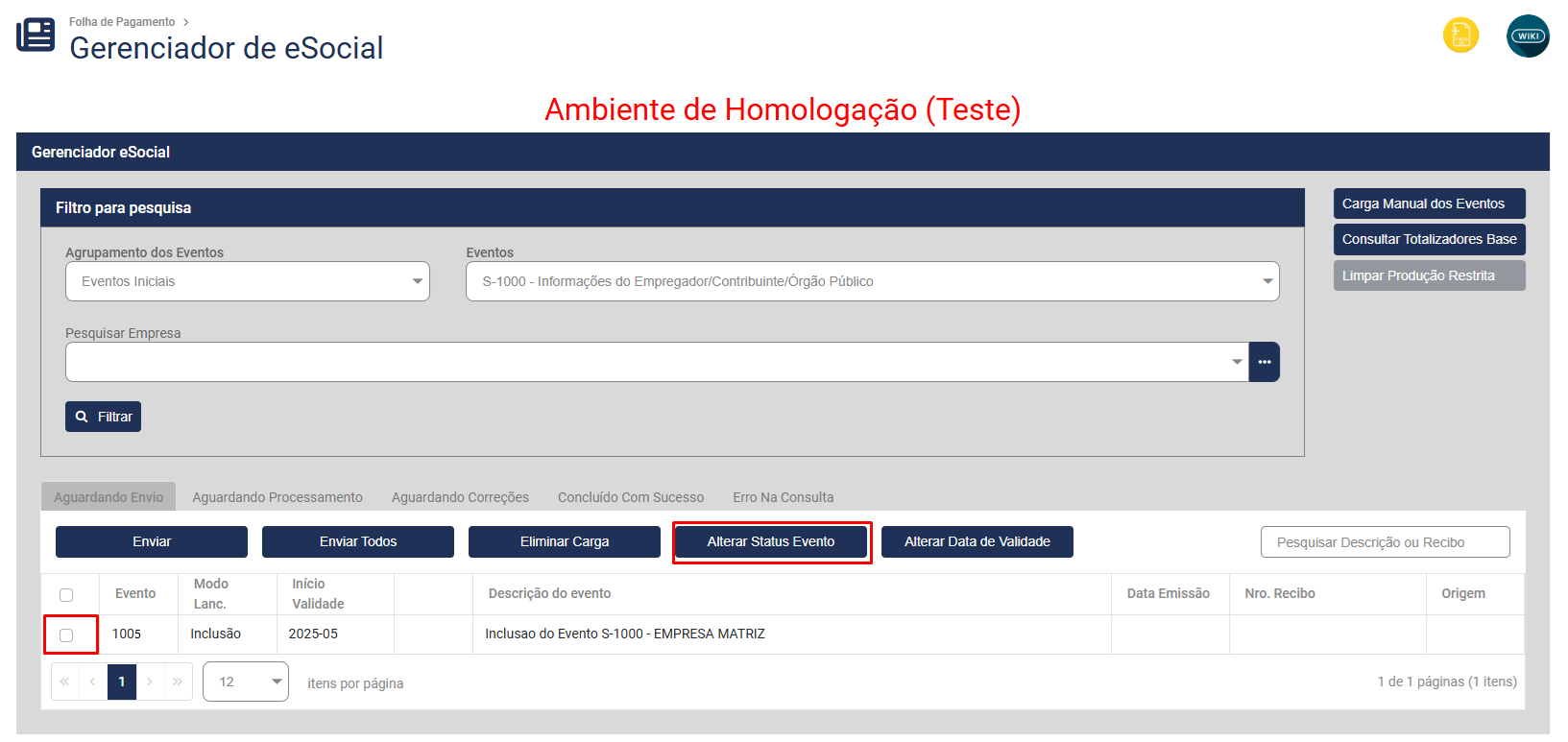This screenshot has height=742, width=1568.
Task: Click the Gerenciador de eSocial page title
Action: coord(227,48)
